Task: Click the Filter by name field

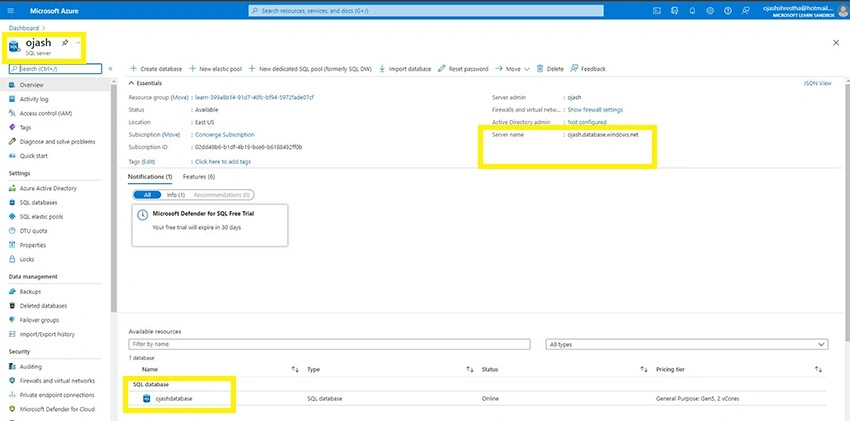Action: tap(329, 344)
